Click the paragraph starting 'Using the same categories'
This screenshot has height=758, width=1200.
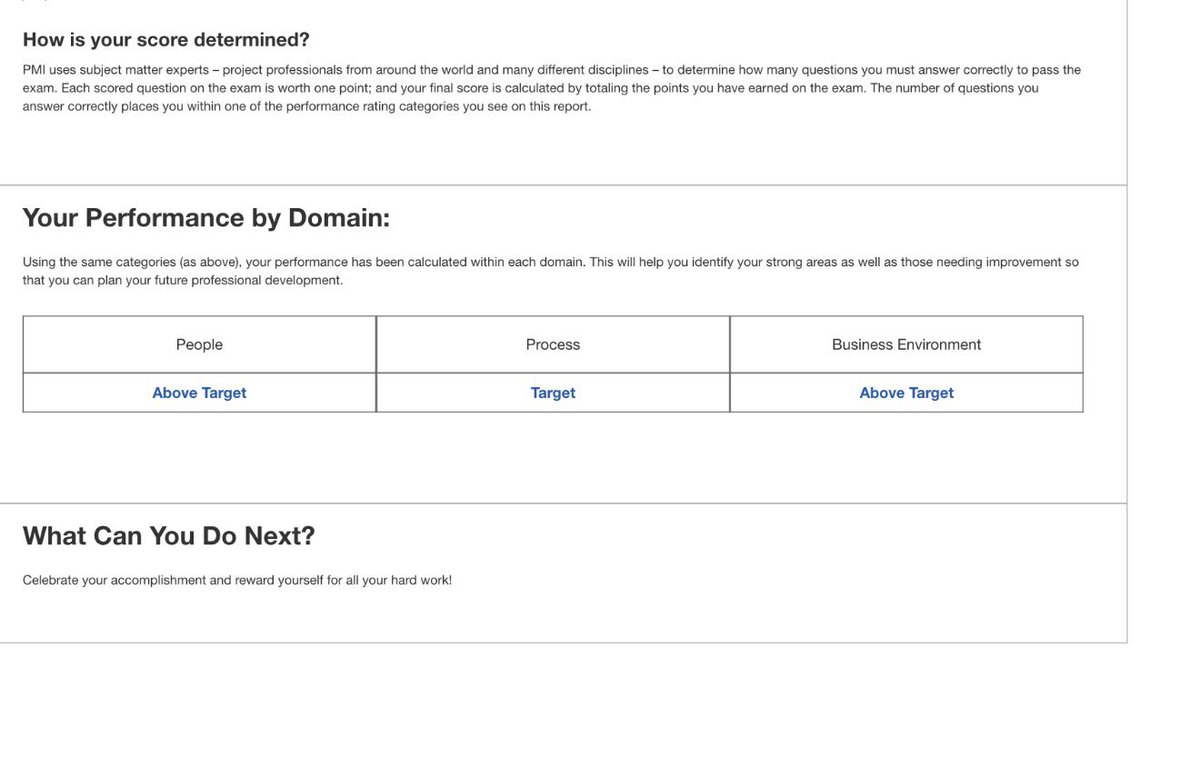coord(551,271)
